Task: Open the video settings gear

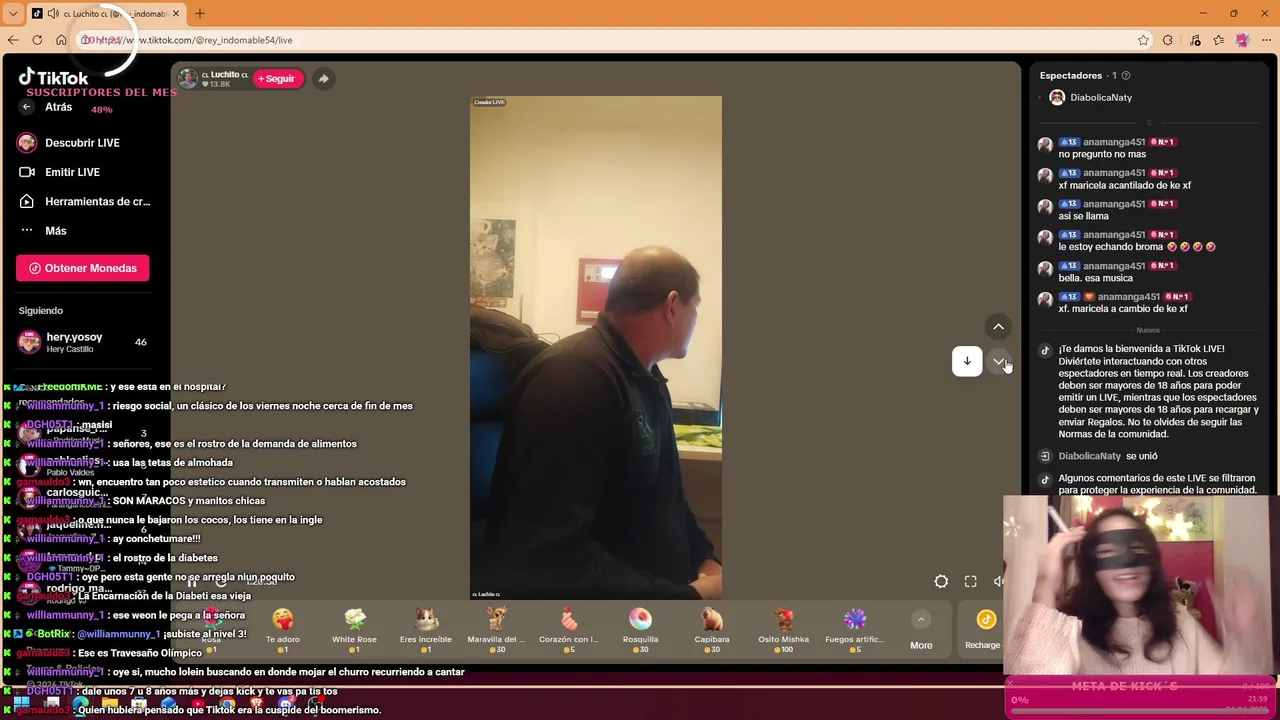Action: point(941,582)
